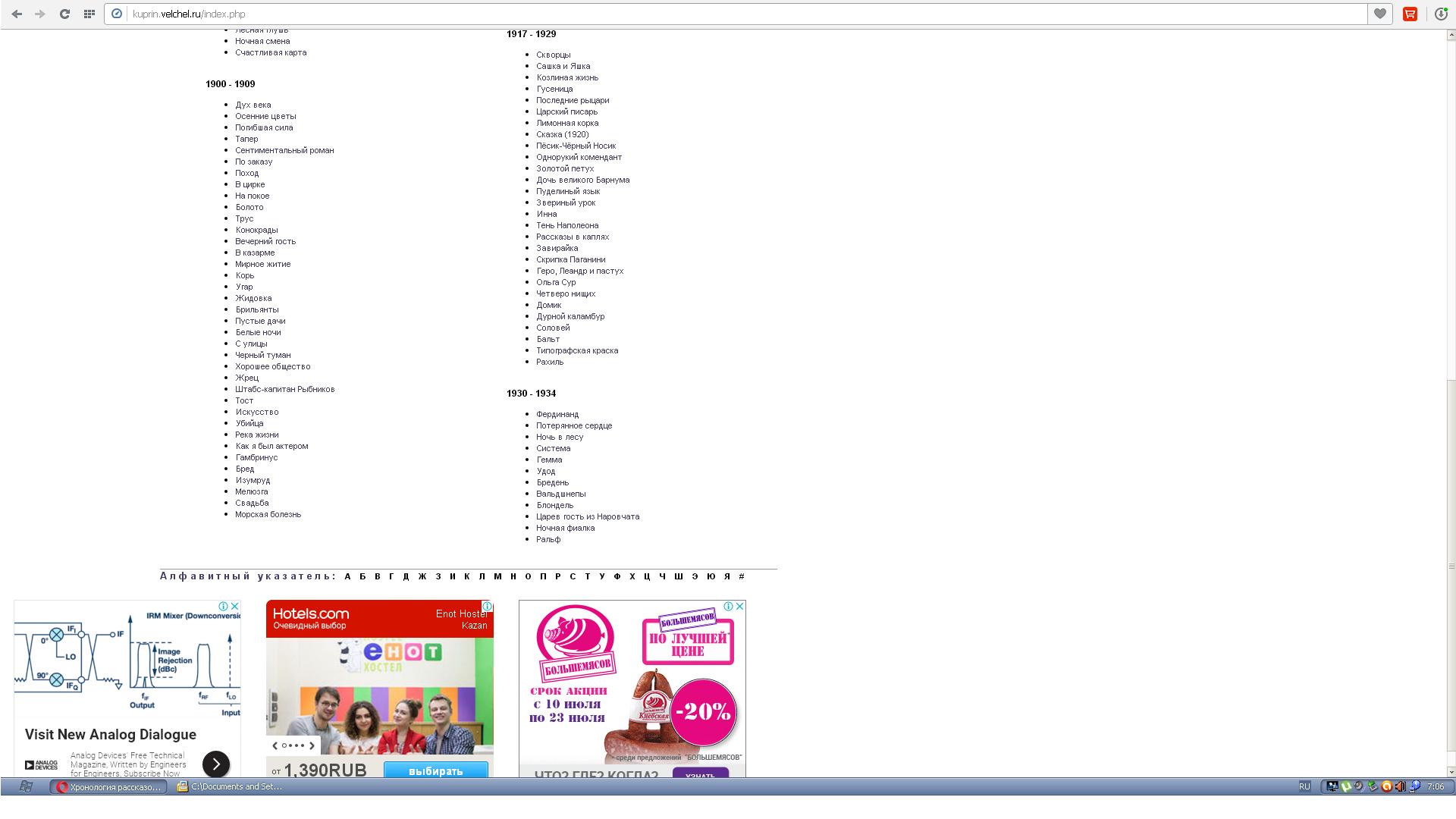Open the Speed Dial grid icon
Viewport: 1456px width, 819px height.
click(89, 14)
